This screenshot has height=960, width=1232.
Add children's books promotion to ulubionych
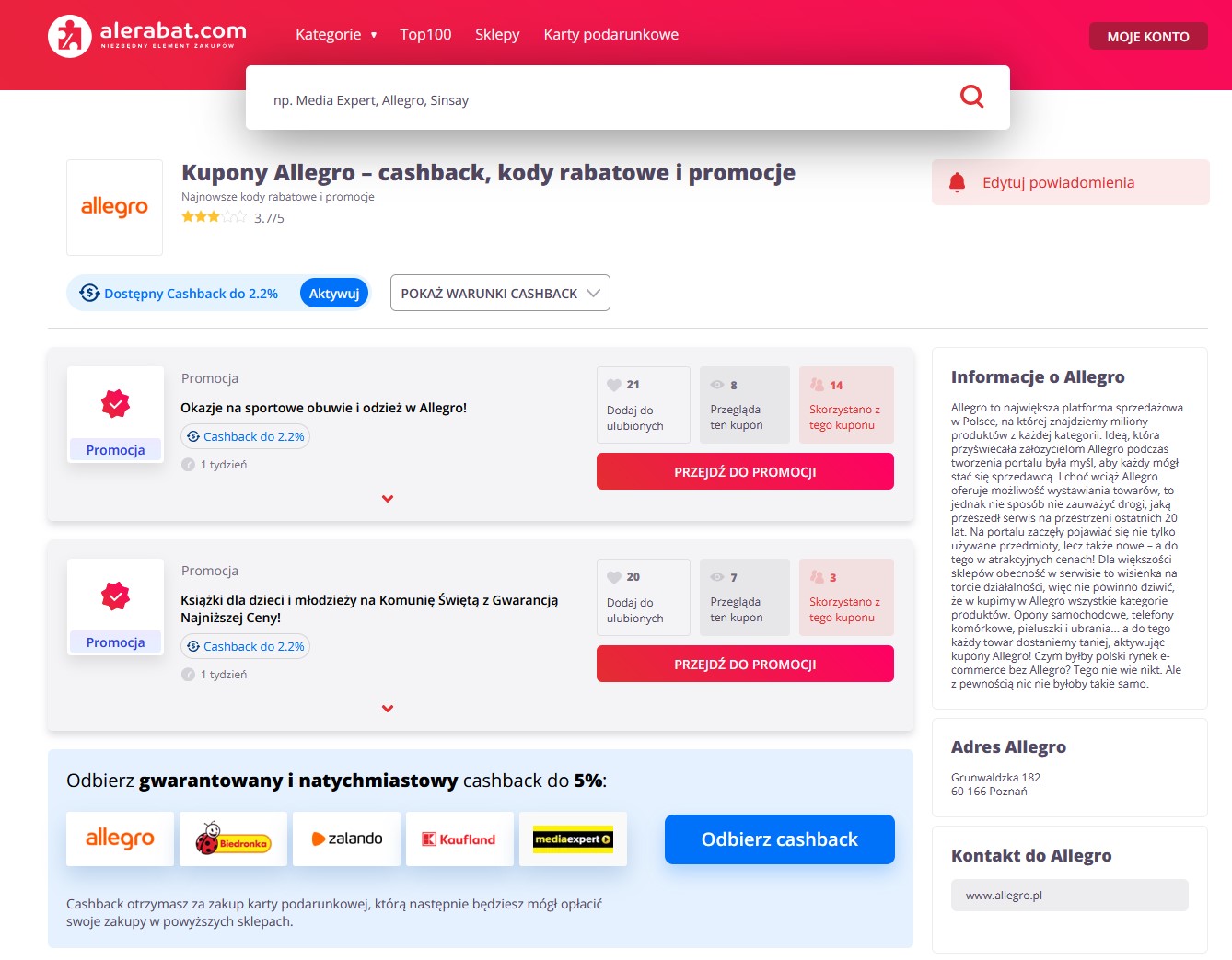pyautogui.click(x=644, y=597)
